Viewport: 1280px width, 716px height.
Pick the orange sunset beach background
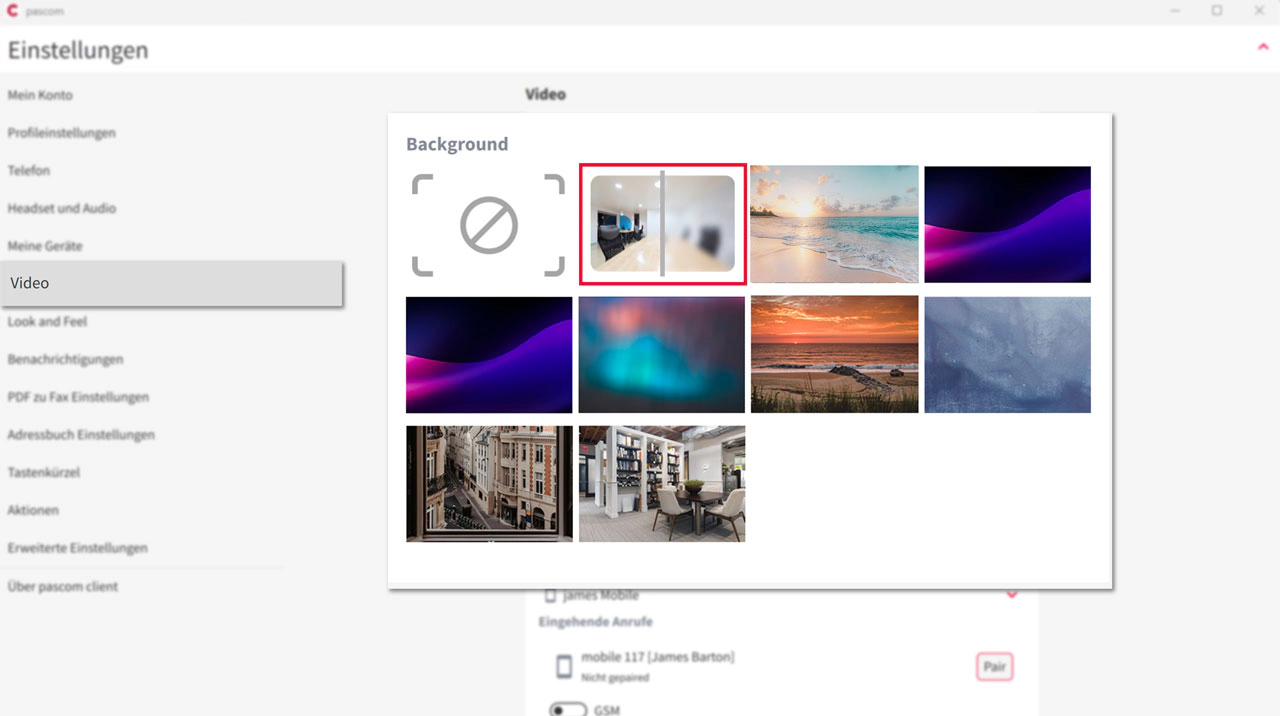click(834, 354)
